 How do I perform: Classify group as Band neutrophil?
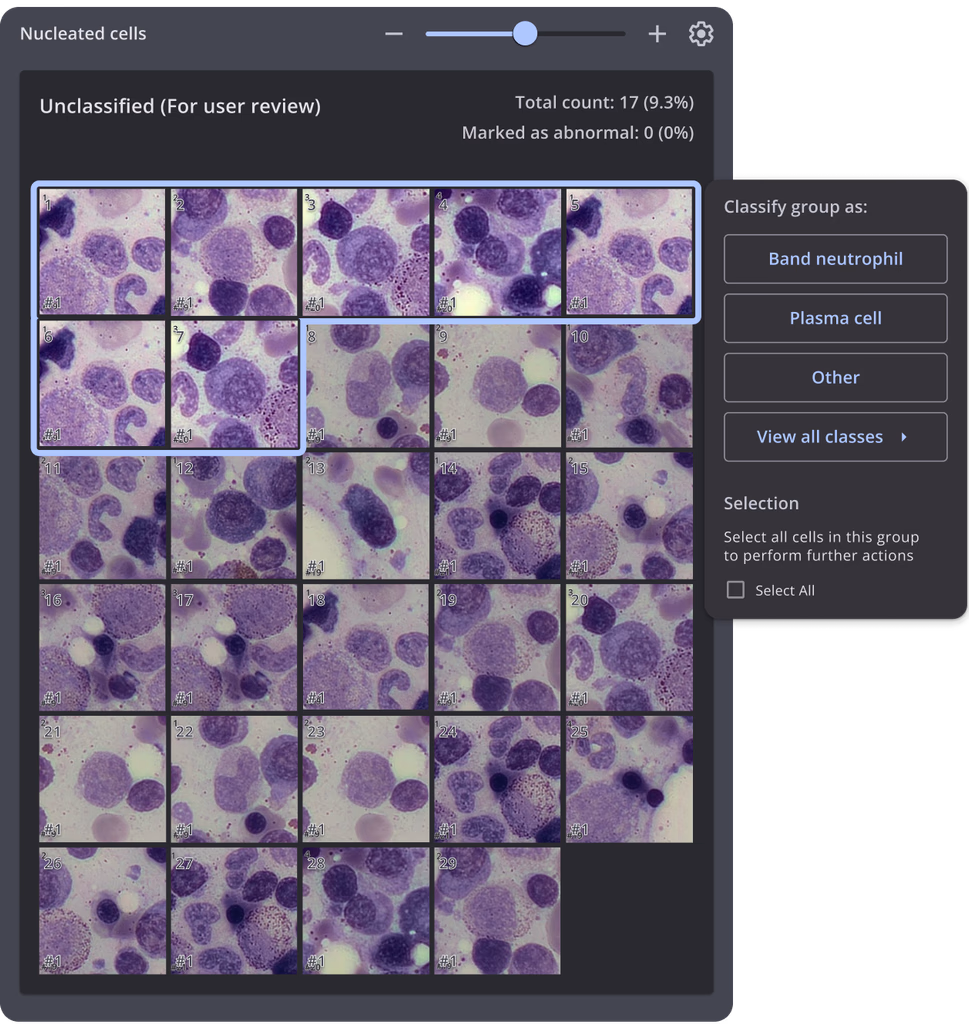click(x=835, y=259)
